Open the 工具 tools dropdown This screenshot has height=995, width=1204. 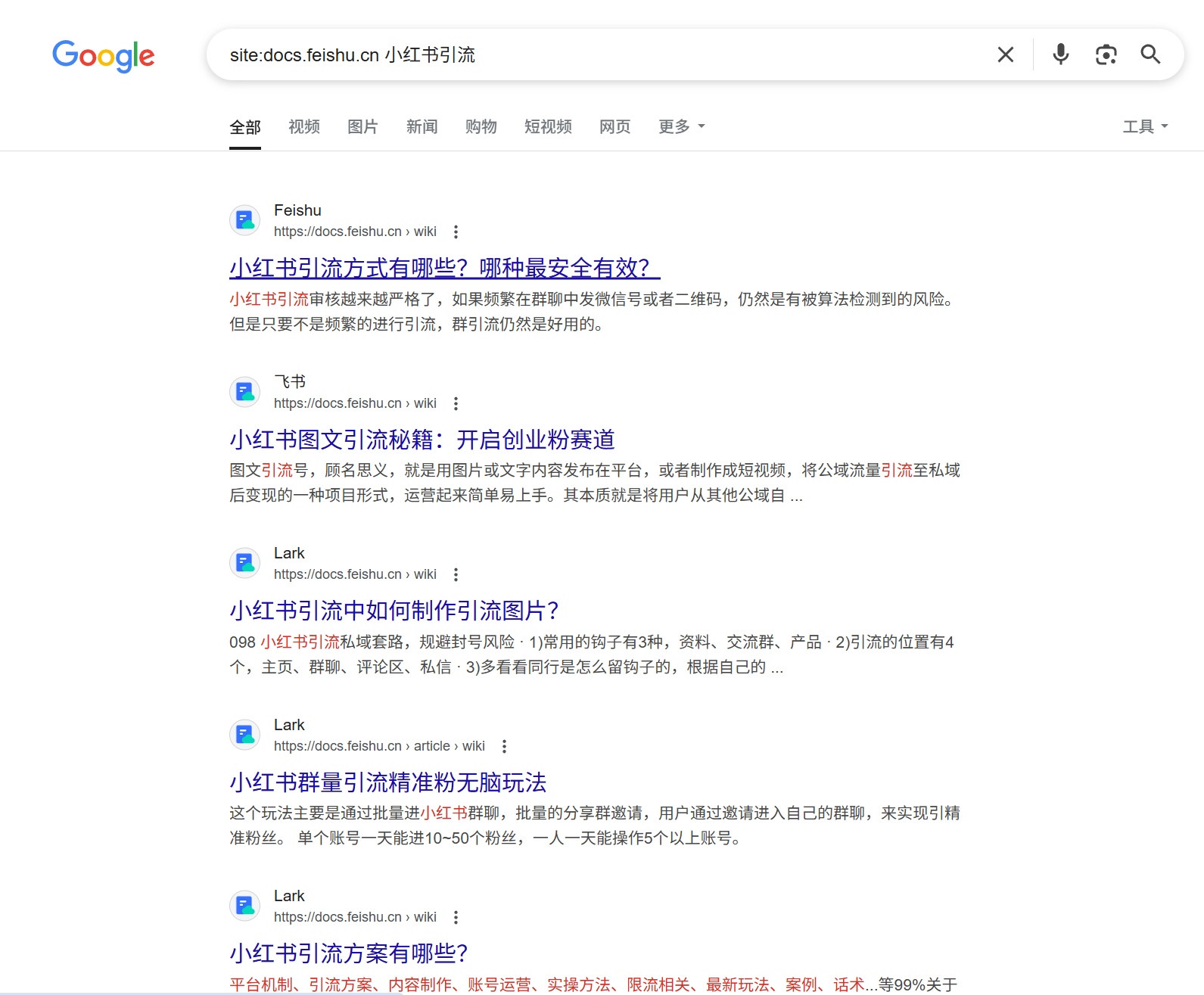point(1145,126)
